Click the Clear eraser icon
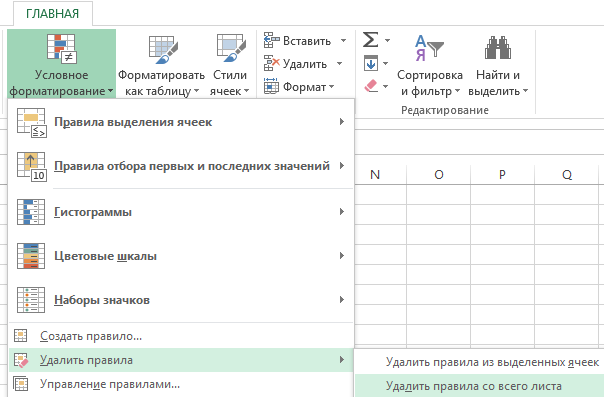 [371, 86]
